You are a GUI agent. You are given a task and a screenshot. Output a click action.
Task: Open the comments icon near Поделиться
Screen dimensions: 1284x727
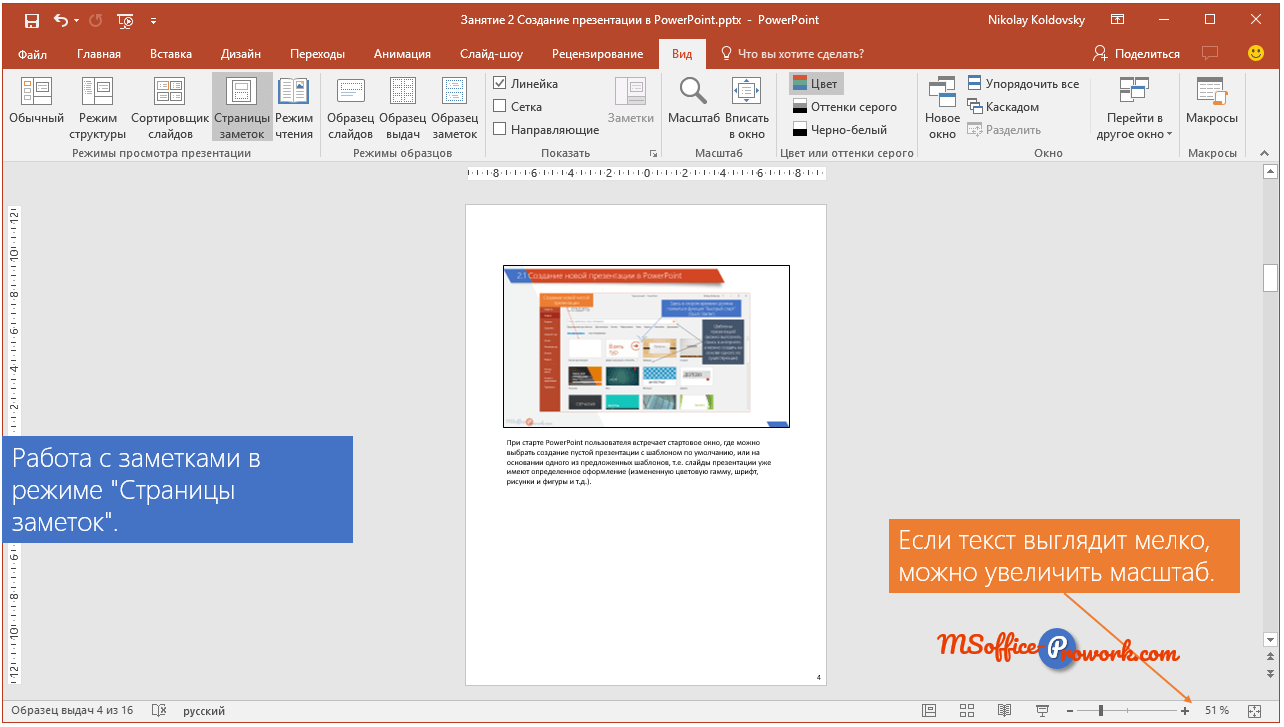[1210, 53]
